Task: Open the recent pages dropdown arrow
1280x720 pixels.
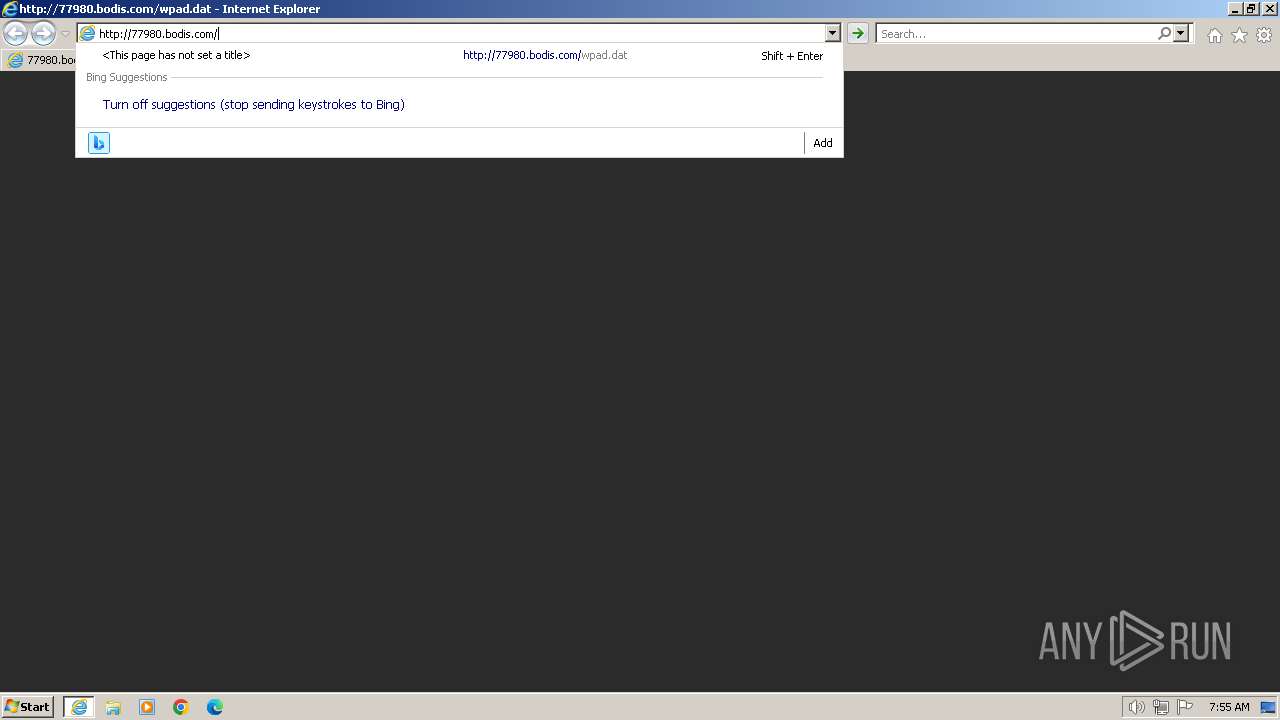Action: (65, 34)
